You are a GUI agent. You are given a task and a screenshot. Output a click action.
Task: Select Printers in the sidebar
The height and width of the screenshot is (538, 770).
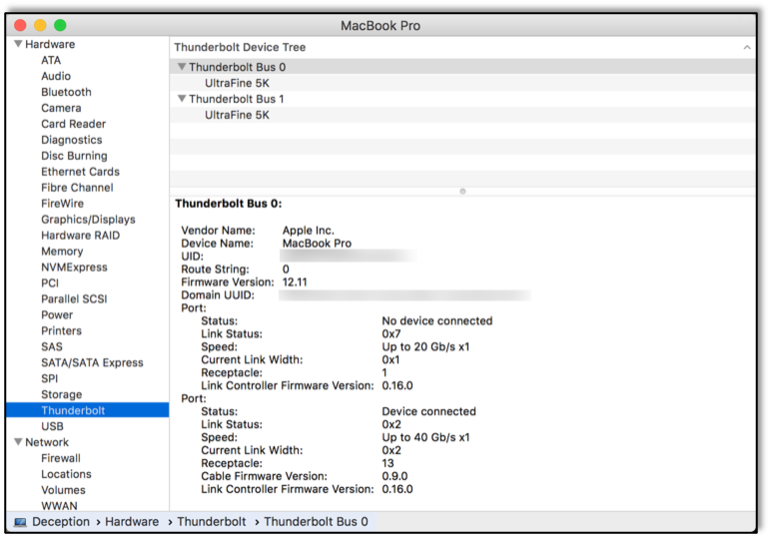[x=61, y=331]
